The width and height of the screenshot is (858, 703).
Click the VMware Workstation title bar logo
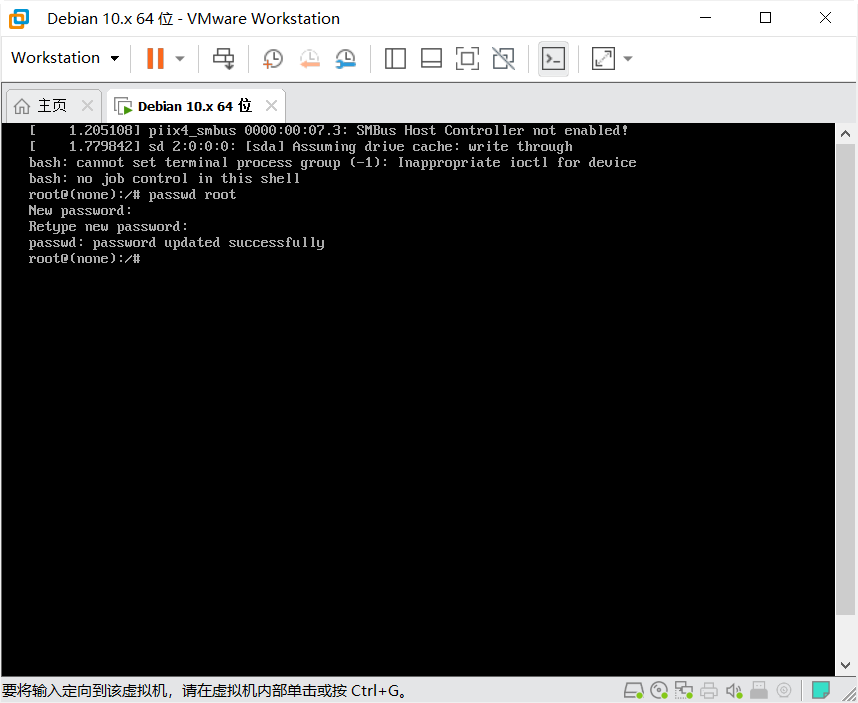tap(19, 19)
